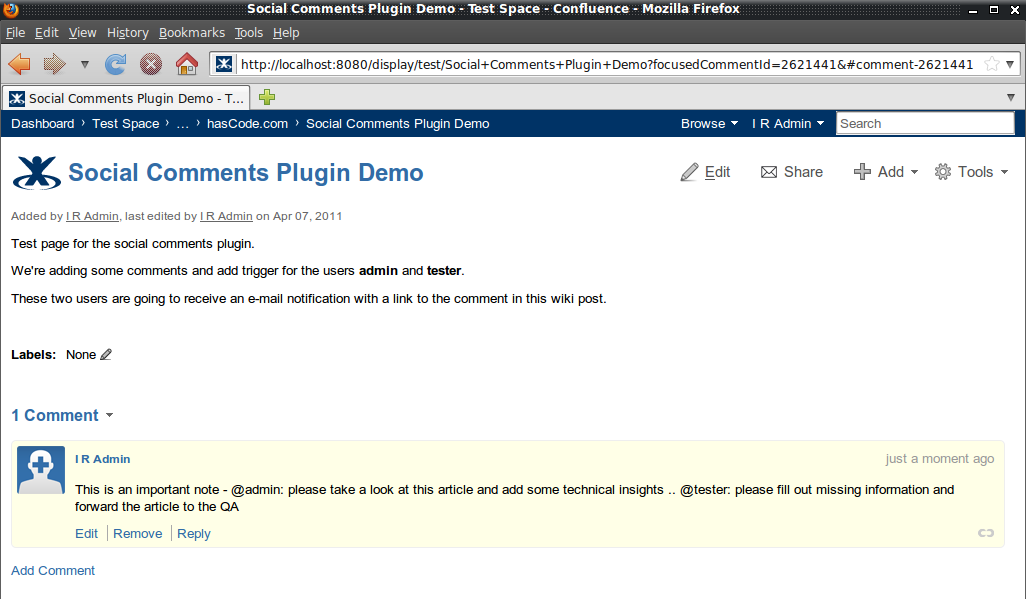Open a new tab with the plus icon
This screenshot has width=1026, height=599.
[266, 99]
